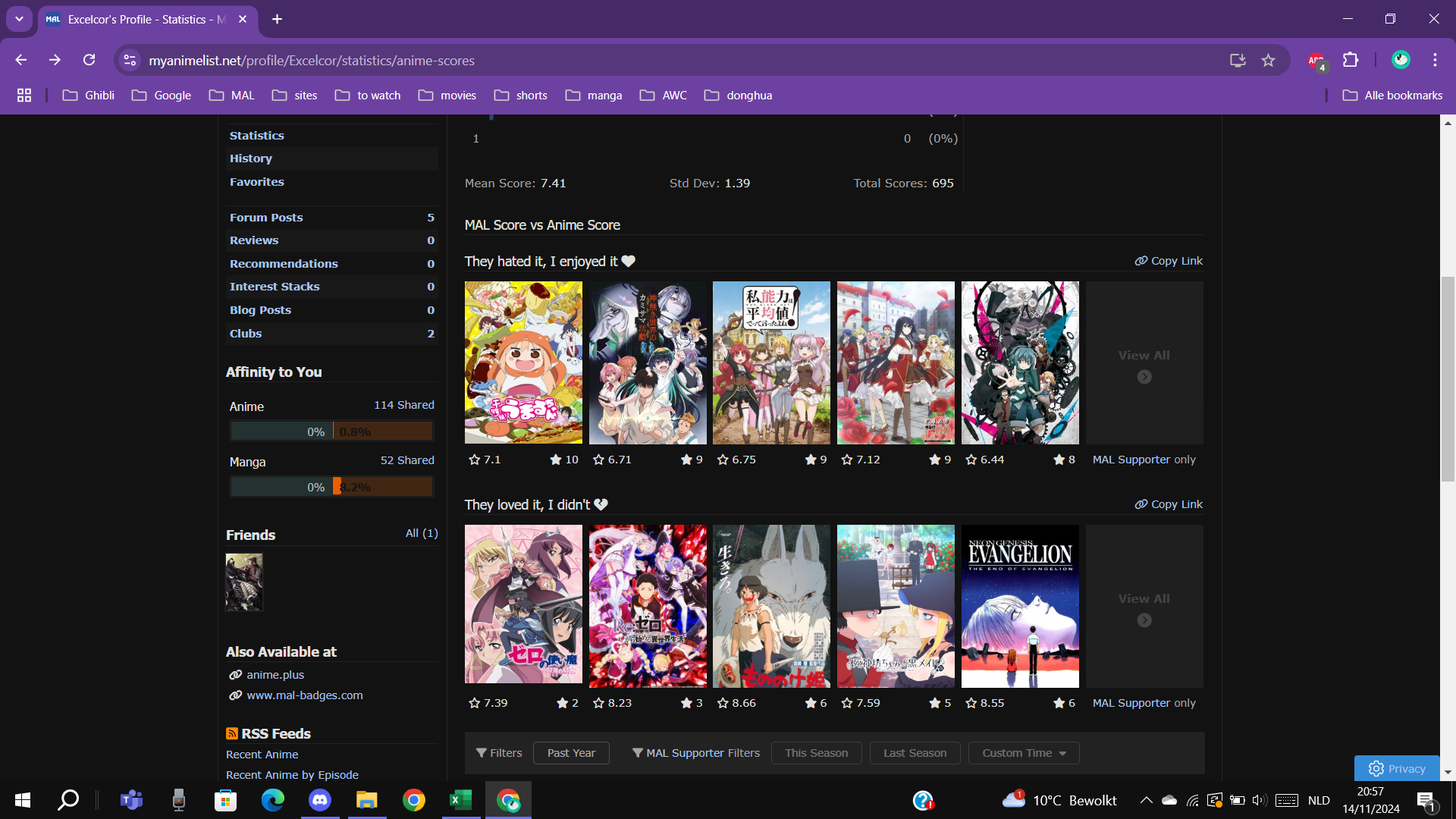Open the Umaru-chan anime poster
The image size is (1456, 819).
pyautogui.click(x=523, y=362)
